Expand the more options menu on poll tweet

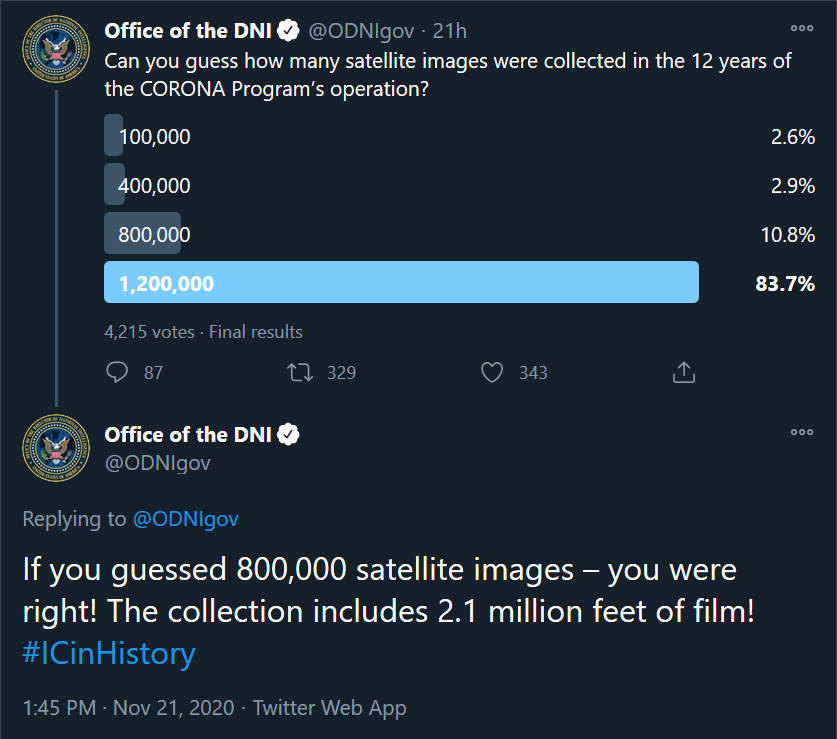click(x=802, y=29)
